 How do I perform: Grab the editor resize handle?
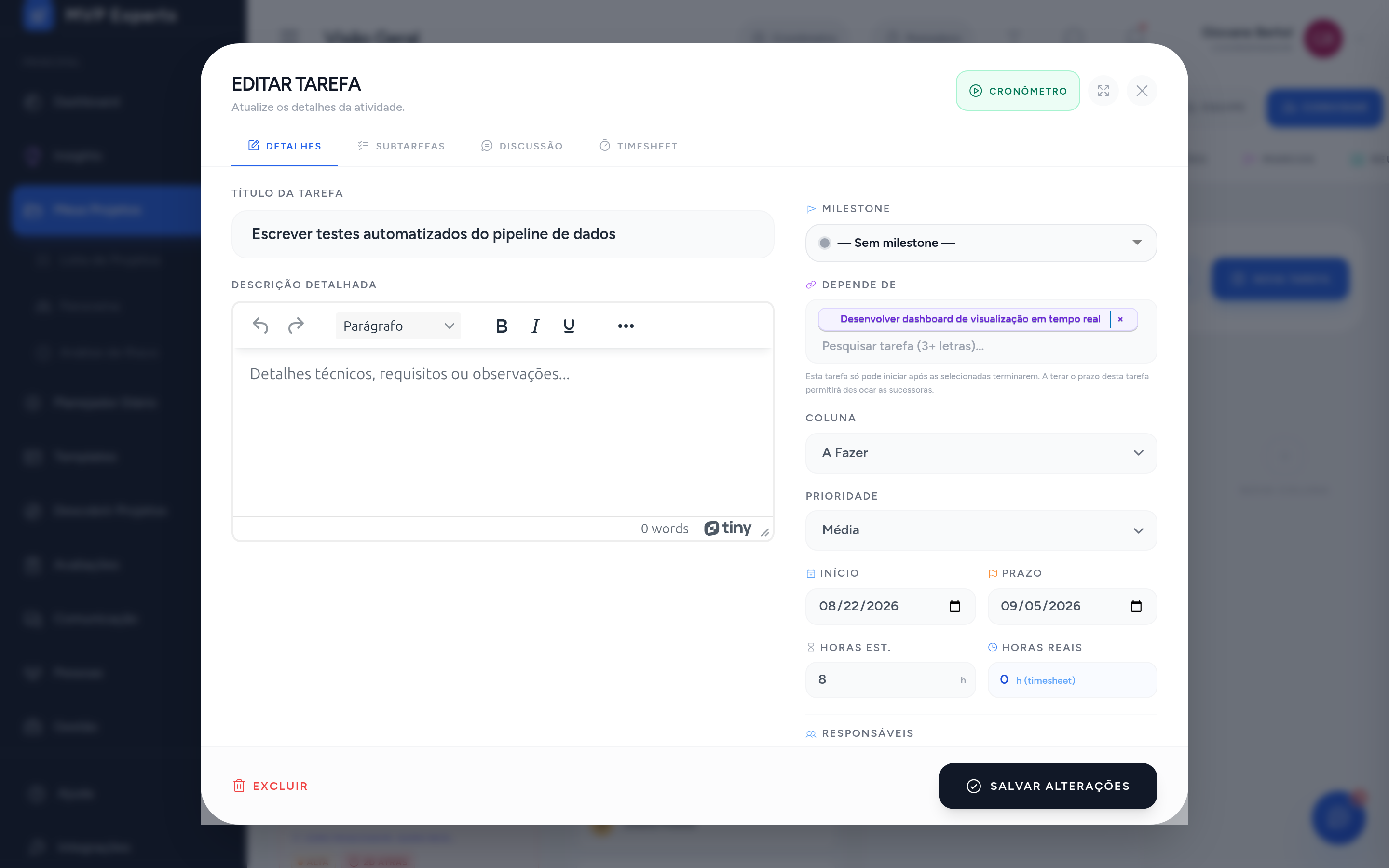[765, 532]
